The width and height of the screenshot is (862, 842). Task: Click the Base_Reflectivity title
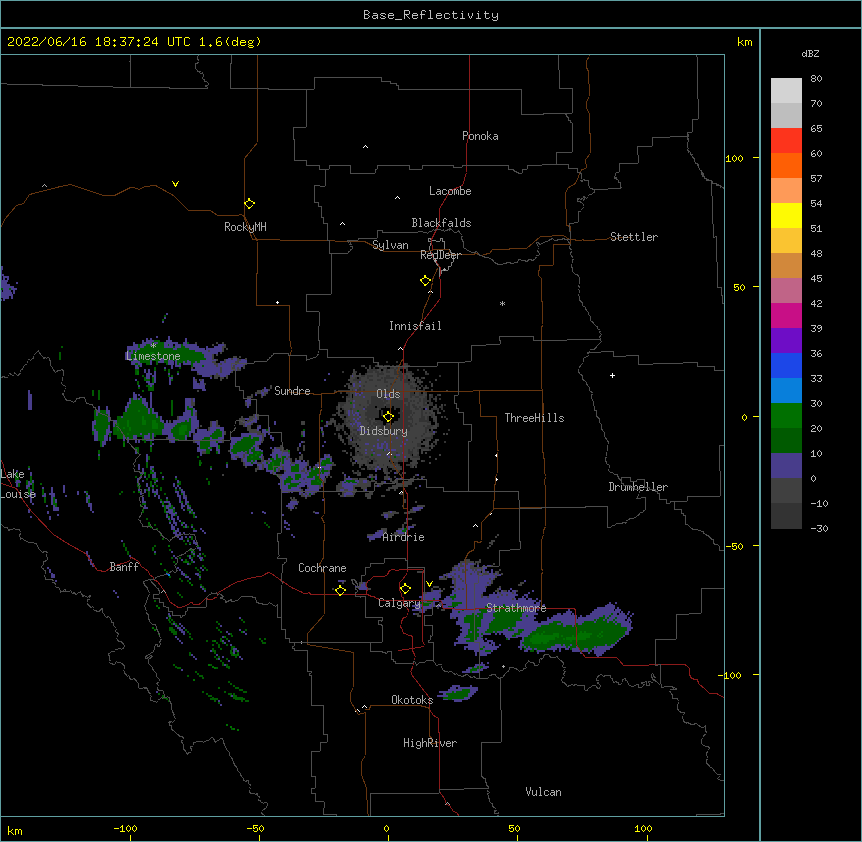pos(431,15)
